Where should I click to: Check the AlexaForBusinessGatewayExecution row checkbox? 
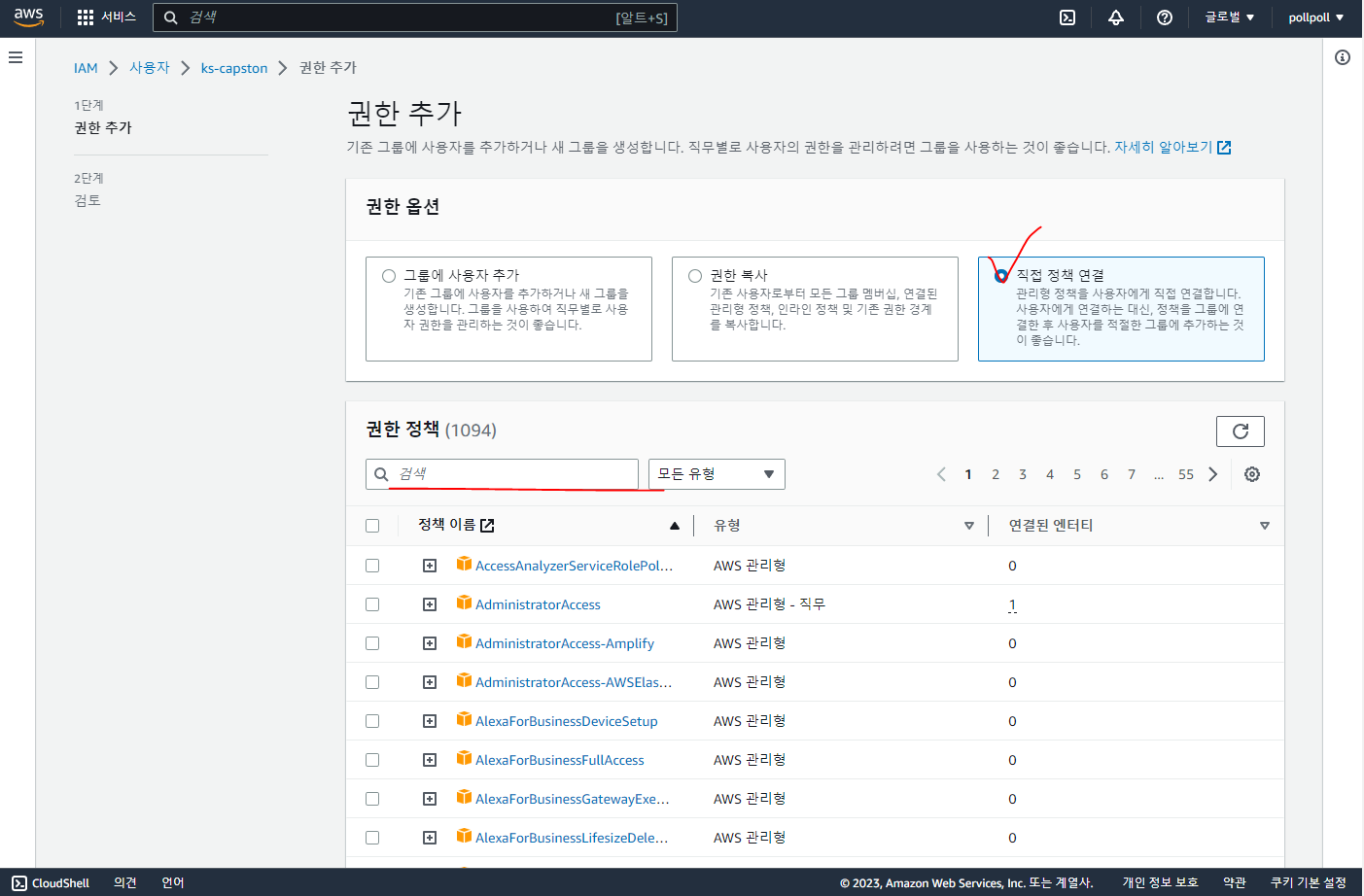point(372,799)
